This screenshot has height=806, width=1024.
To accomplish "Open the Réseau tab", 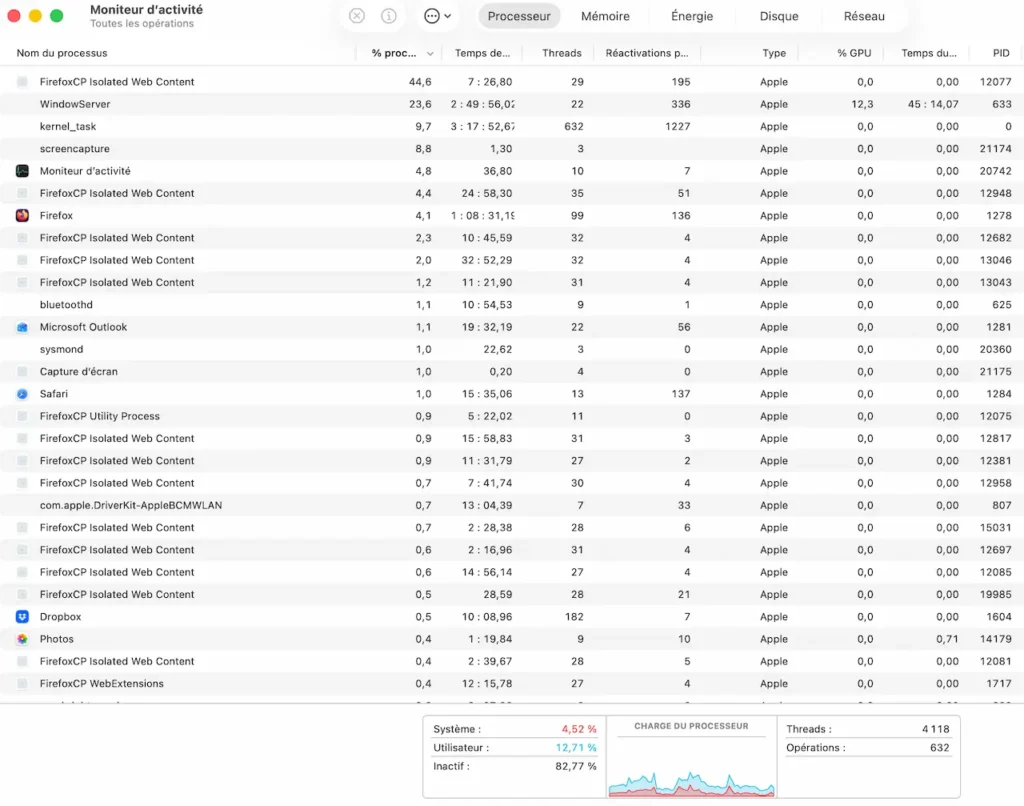I will tap(864, 16).
